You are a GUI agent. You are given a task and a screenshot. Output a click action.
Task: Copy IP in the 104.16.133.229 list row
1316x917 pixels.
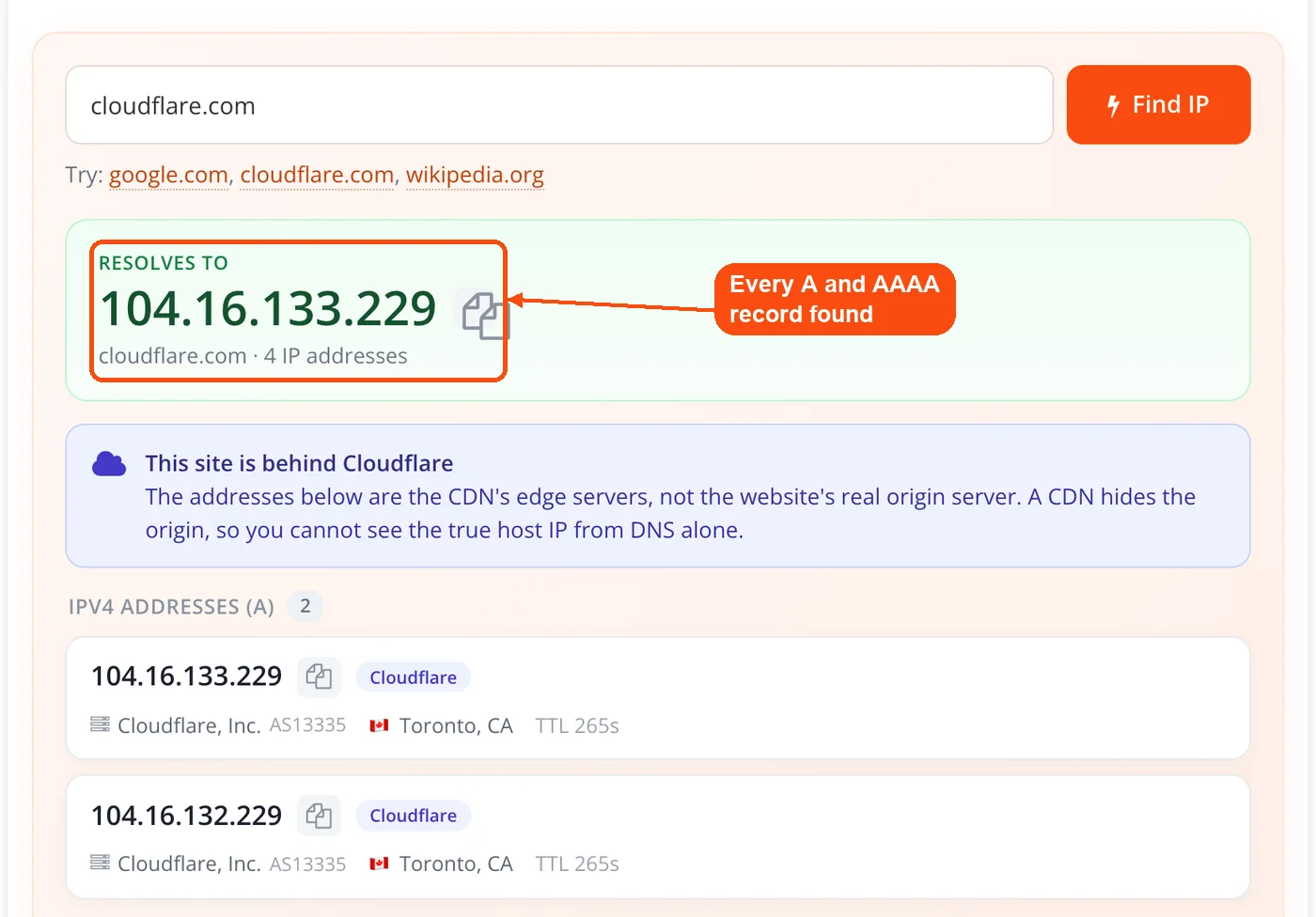tap(319, 676)
